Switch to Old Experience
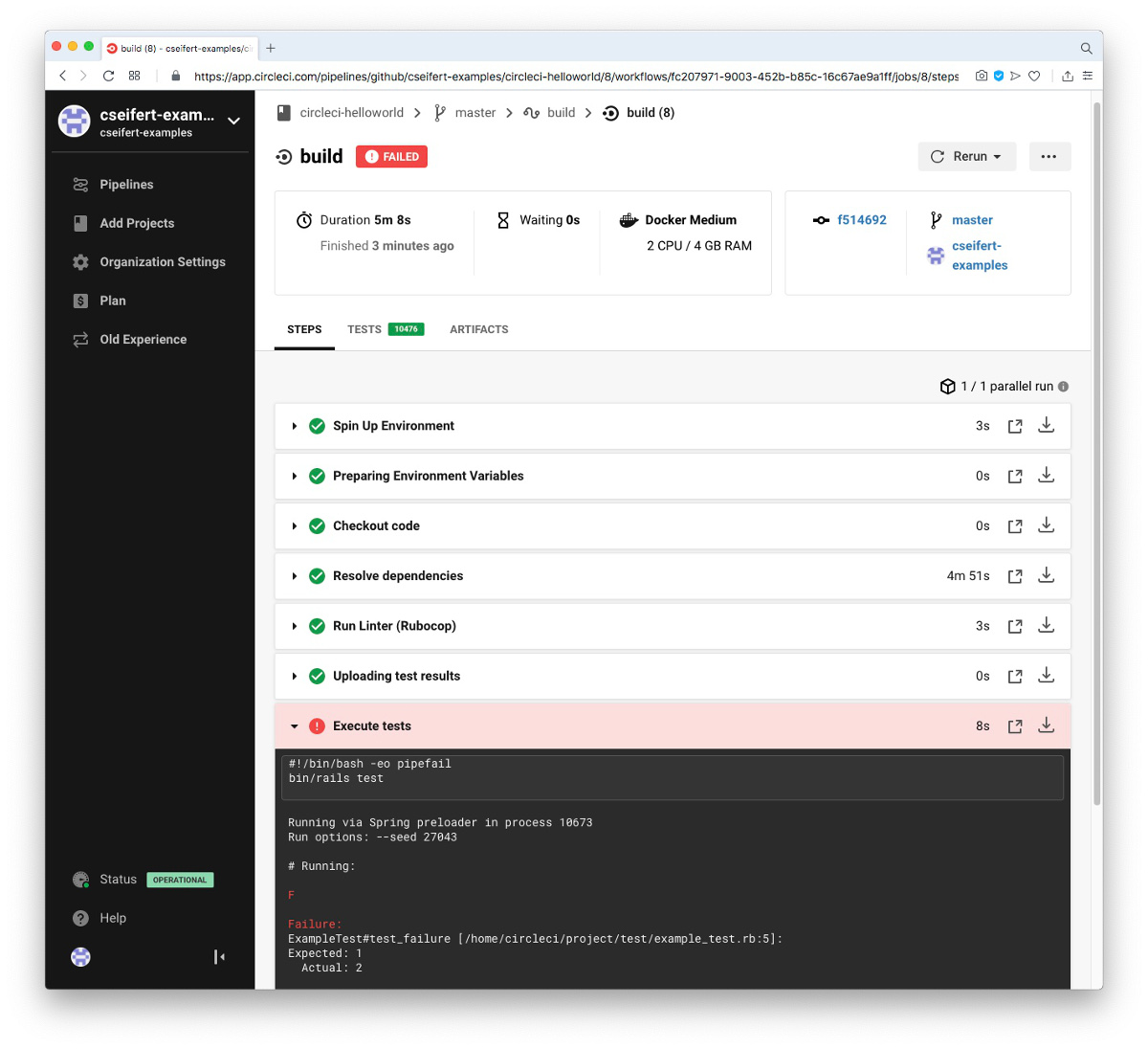 [143, 340]
